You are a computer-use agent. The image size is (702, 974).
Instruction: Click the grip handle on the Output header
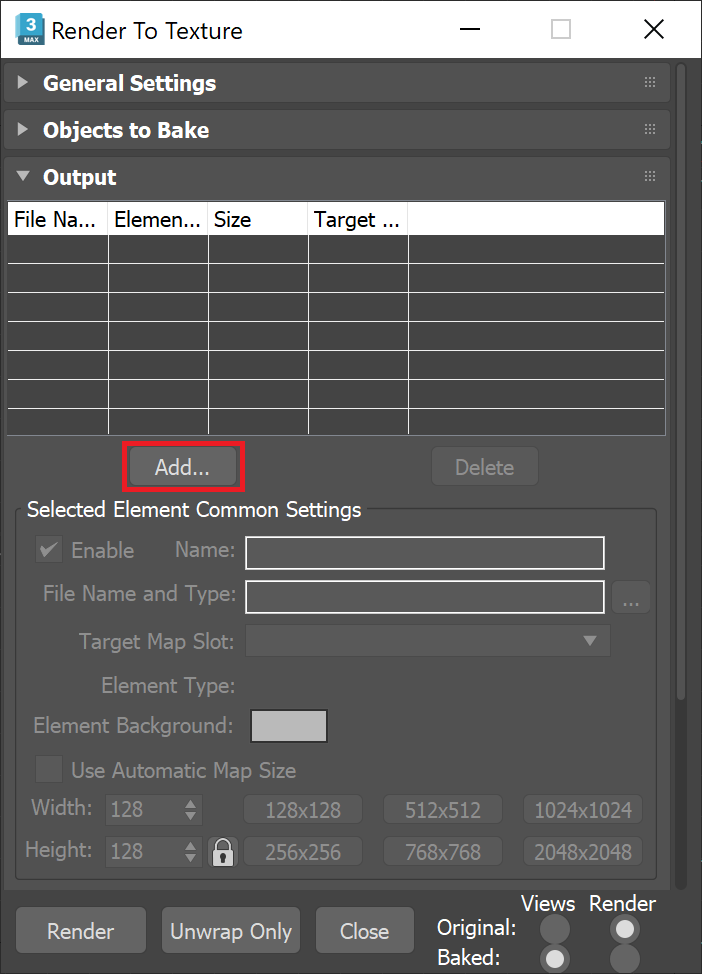pos(648,177)
